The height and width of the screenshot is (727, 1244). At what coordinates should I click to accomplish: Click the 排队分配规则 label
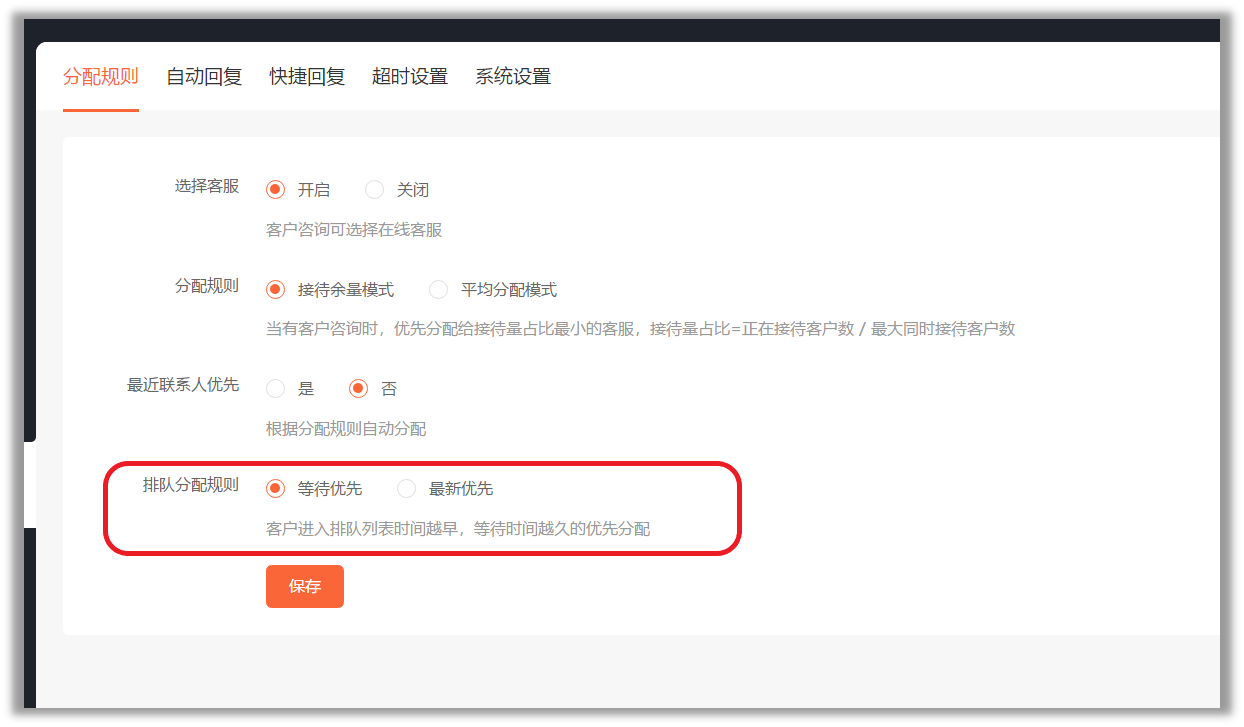191,484
